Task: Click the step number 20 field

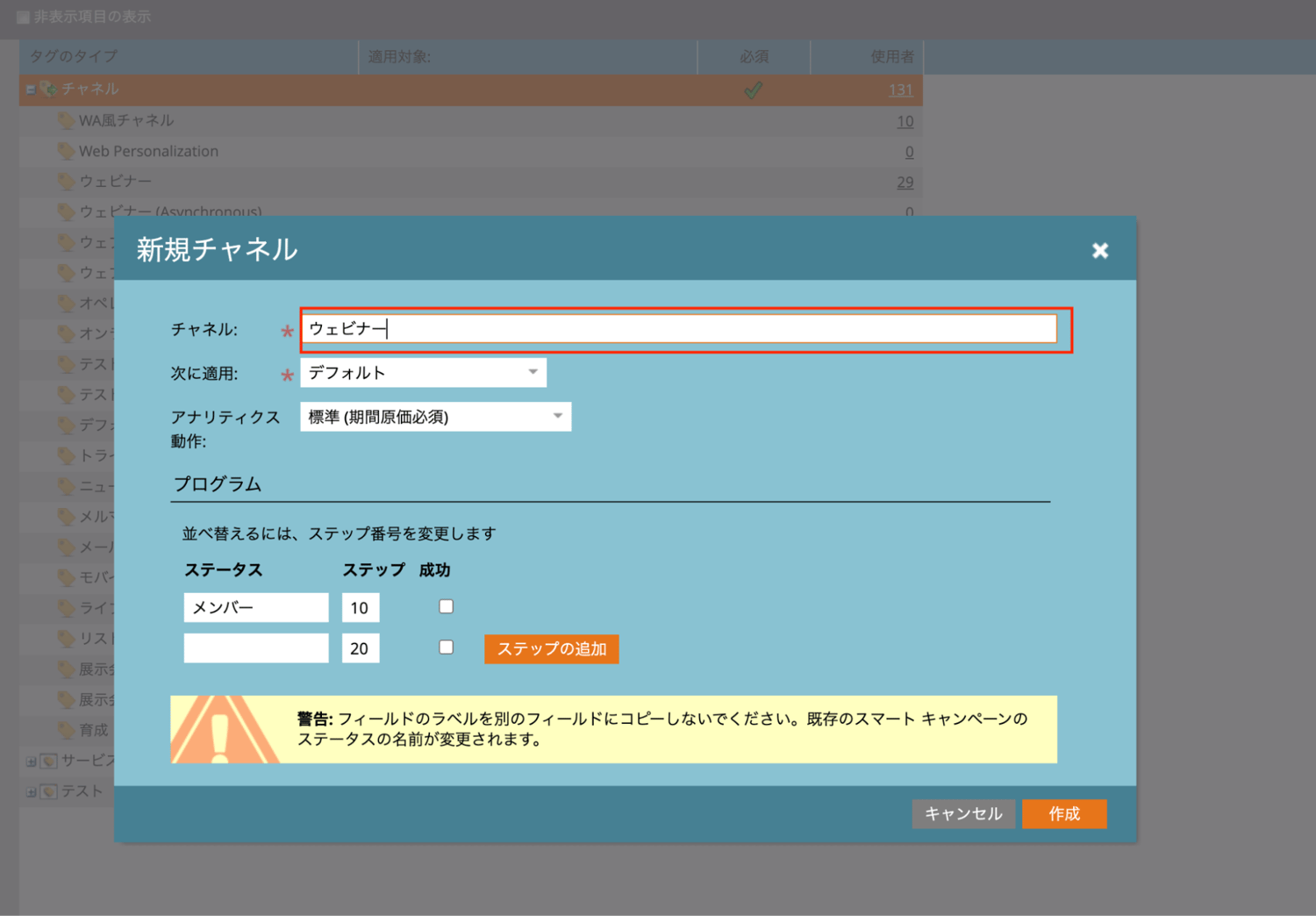Action: (360, 648)
